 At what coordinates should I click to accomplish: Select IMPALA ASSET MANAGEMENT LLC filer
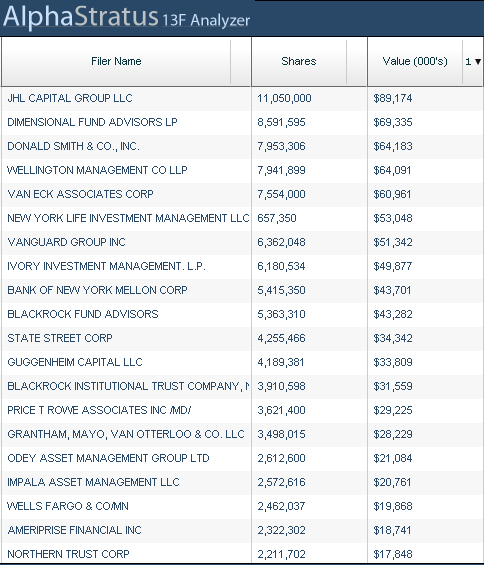pos(93,482)
